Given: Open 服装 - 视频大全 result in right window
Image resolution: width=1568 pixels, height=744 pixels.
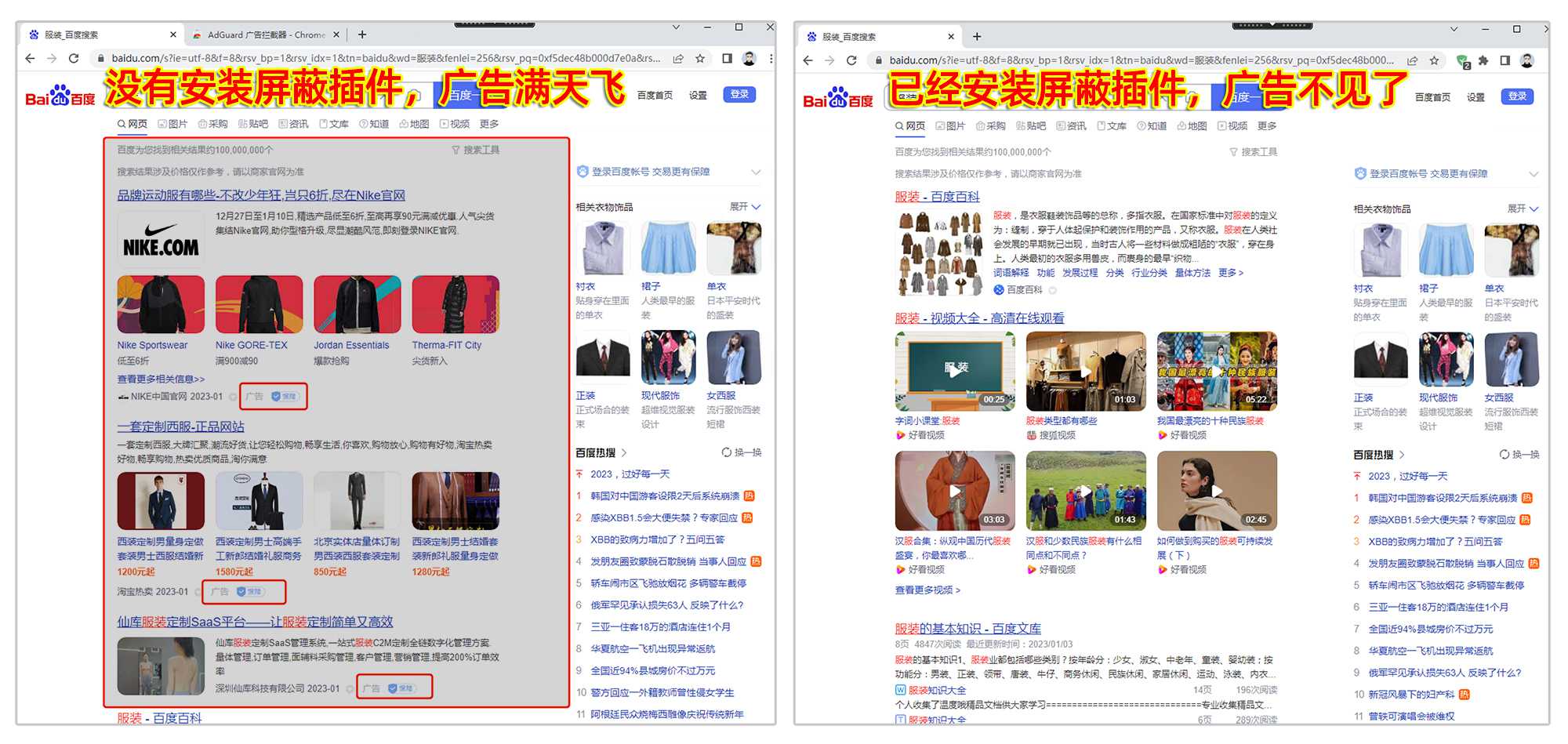Looking at the screenshot, I should 980,318.
